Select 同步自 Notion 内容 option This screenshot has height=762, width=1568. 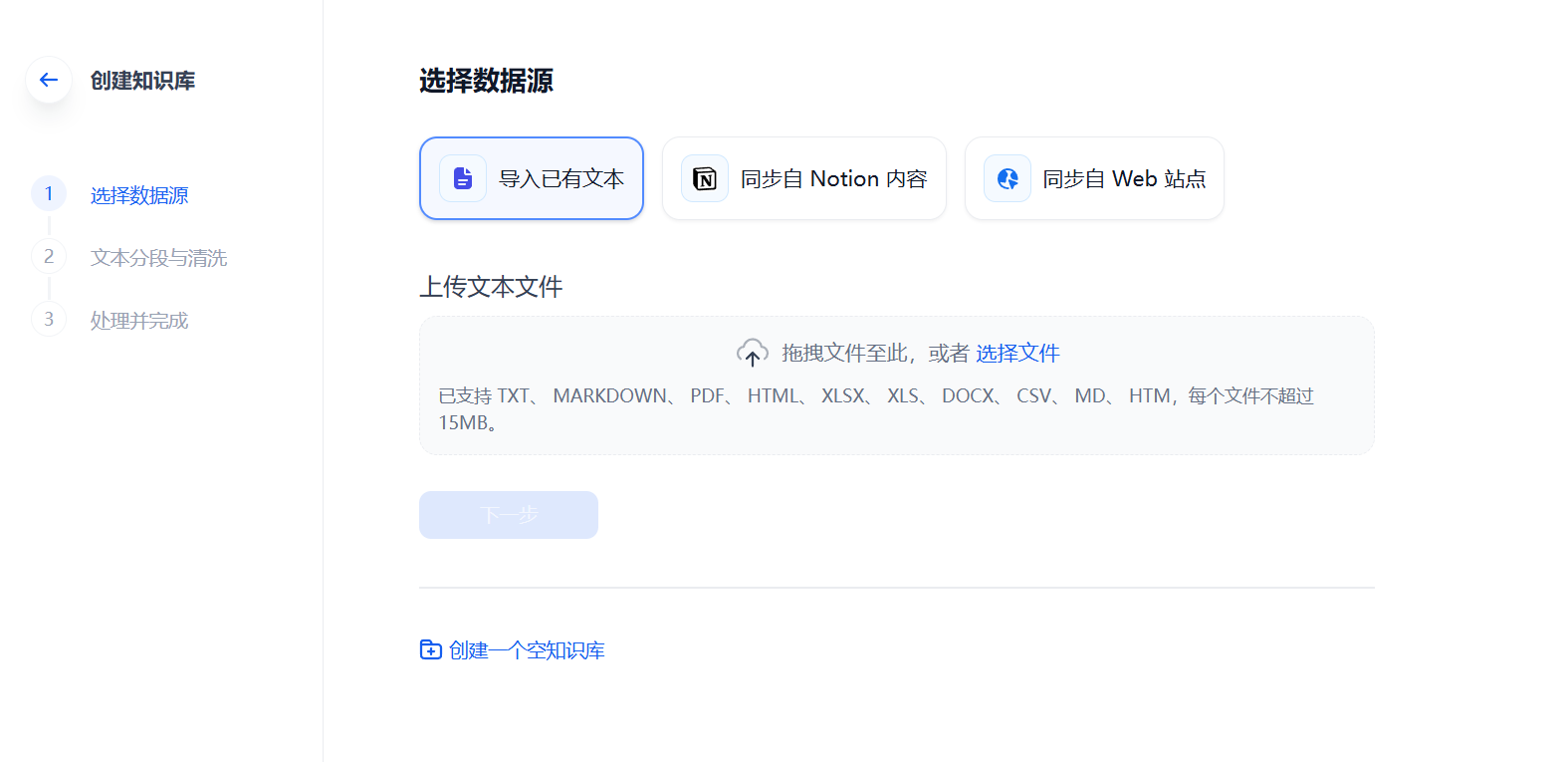pyautogui.click(x=804, y=178)
